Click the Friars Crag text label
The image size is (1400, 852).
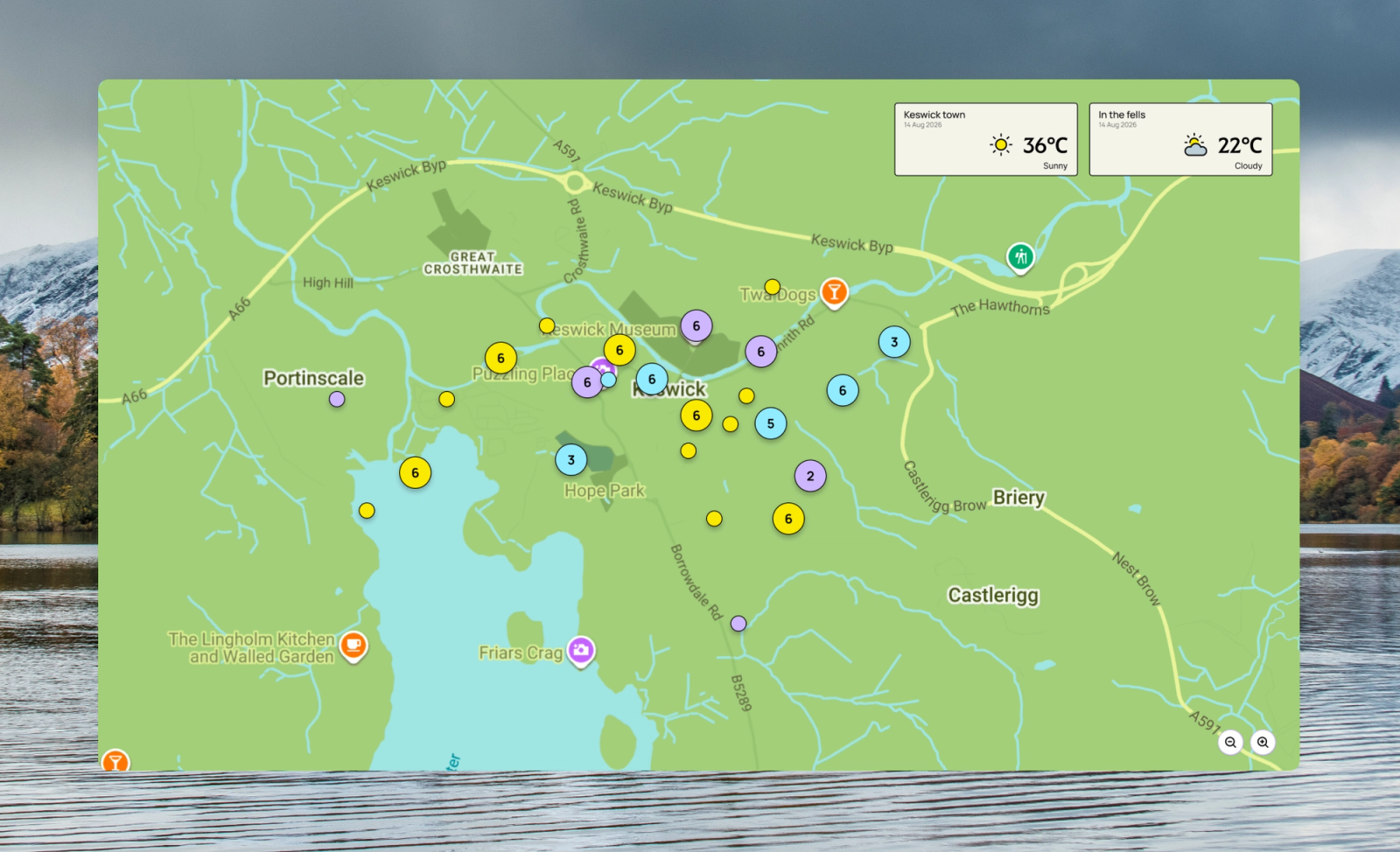(521, 653)
